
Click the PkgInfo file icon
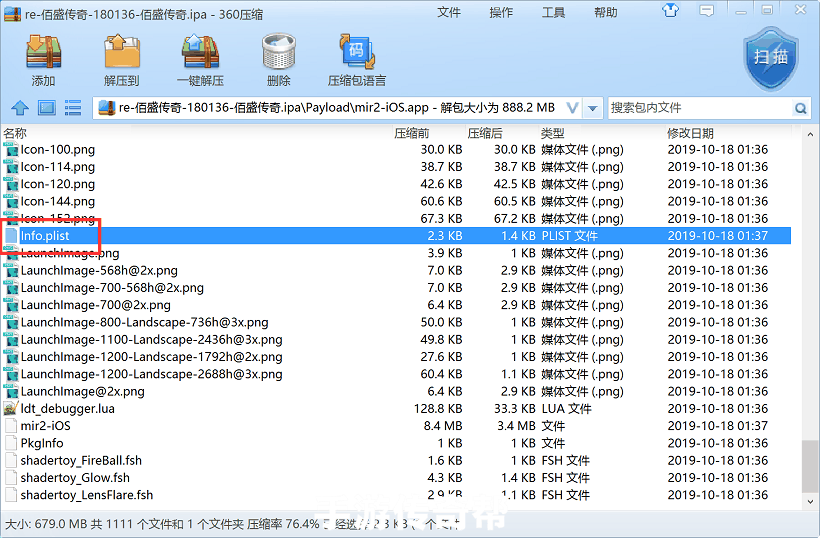(x=11, y=443)
